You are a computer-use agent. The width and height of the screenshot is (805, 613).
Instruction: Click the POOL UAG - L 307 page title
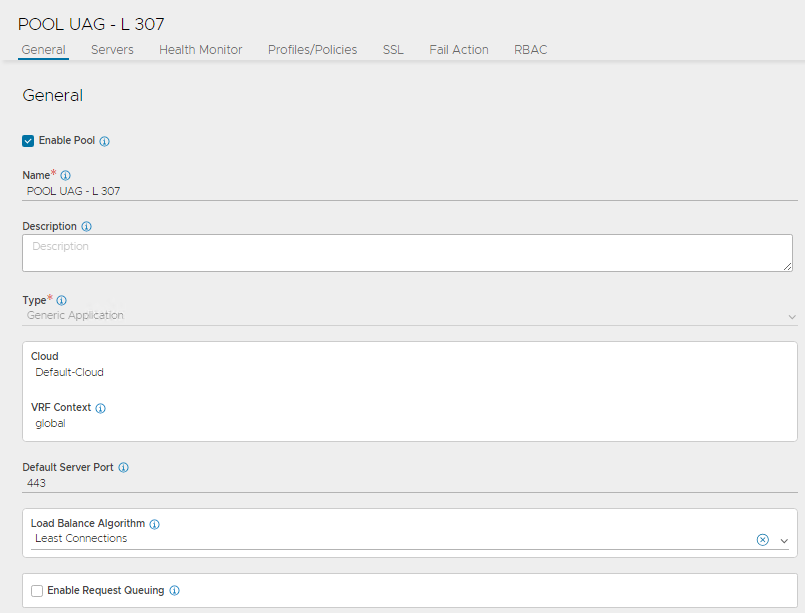(x=91, y=24)
